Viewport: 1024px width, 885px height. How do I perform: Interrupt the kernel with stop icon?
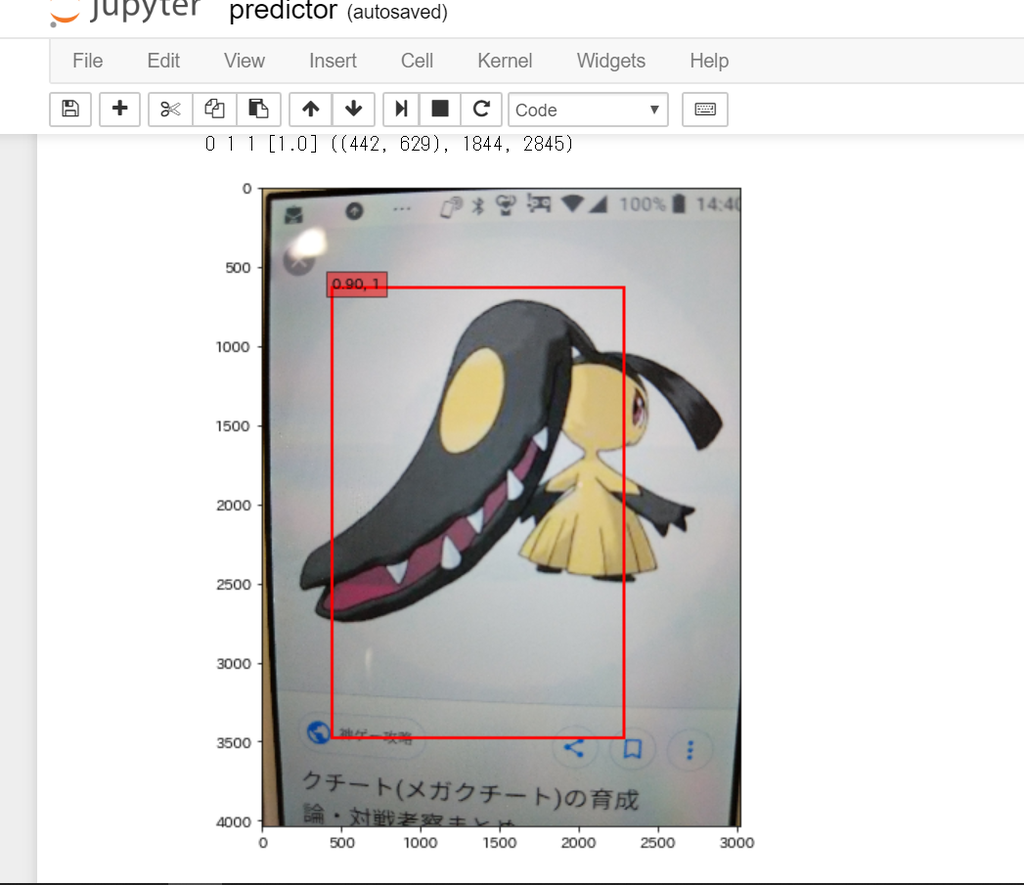tap(440, 109)
